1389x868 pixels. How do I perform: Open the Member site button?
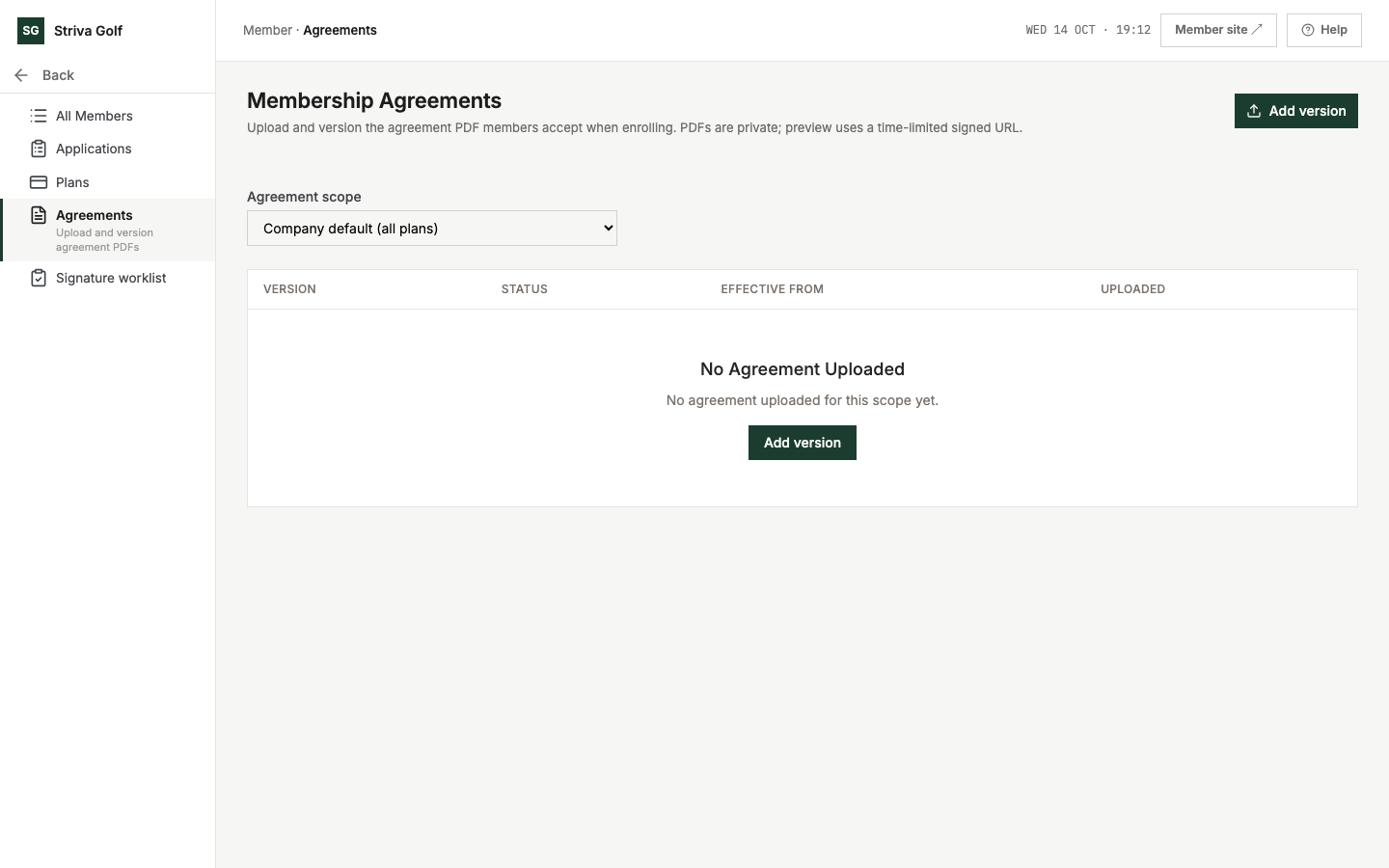[1218, 30]
